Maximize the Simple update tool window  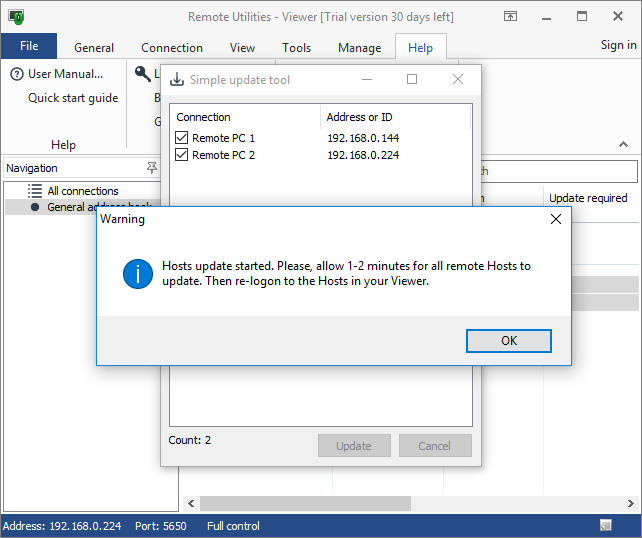(x=412, y=79)
